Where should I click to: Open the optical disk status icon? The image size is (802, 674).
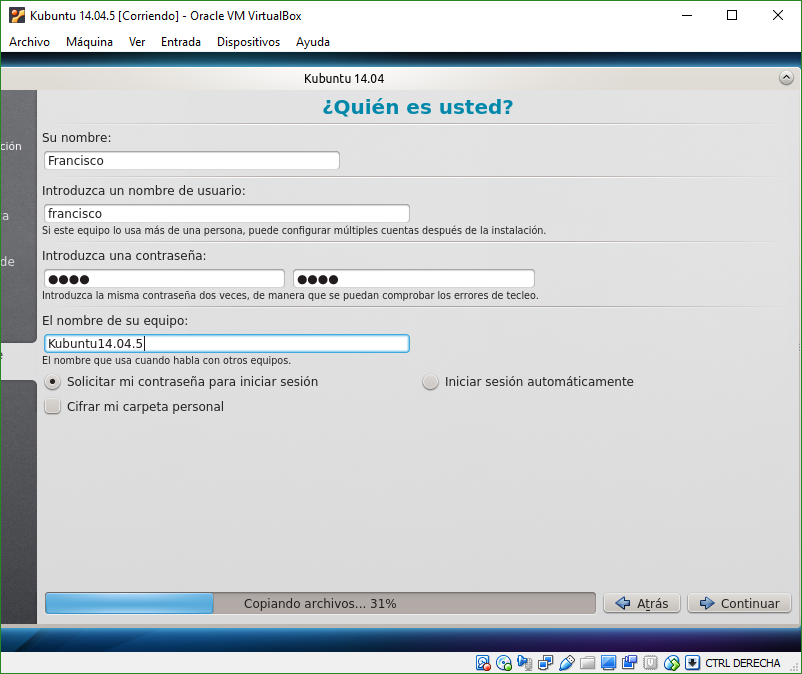504,663
